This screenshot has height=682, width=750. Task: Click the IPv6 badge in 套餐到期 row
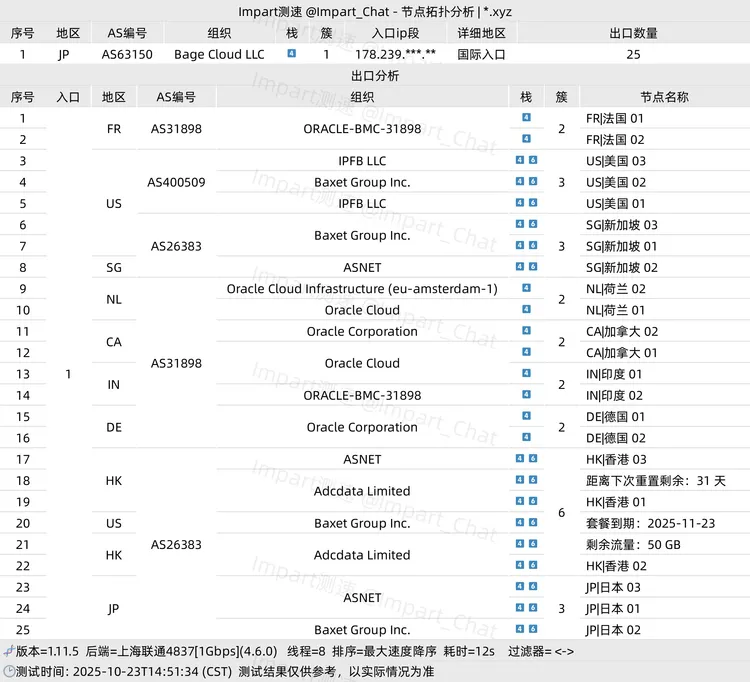coord(533,523)
